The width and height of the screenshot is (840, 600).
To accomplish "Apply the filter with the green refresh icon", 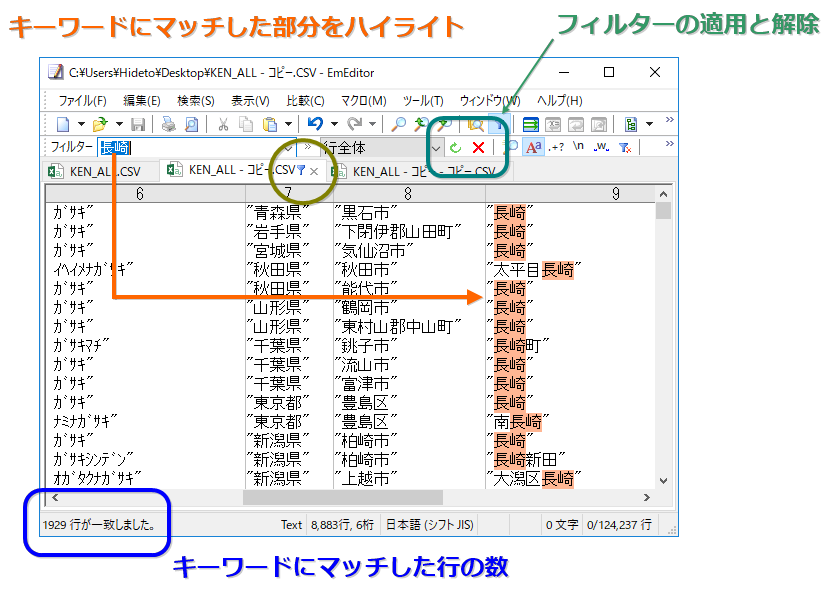I will point(454,149).
